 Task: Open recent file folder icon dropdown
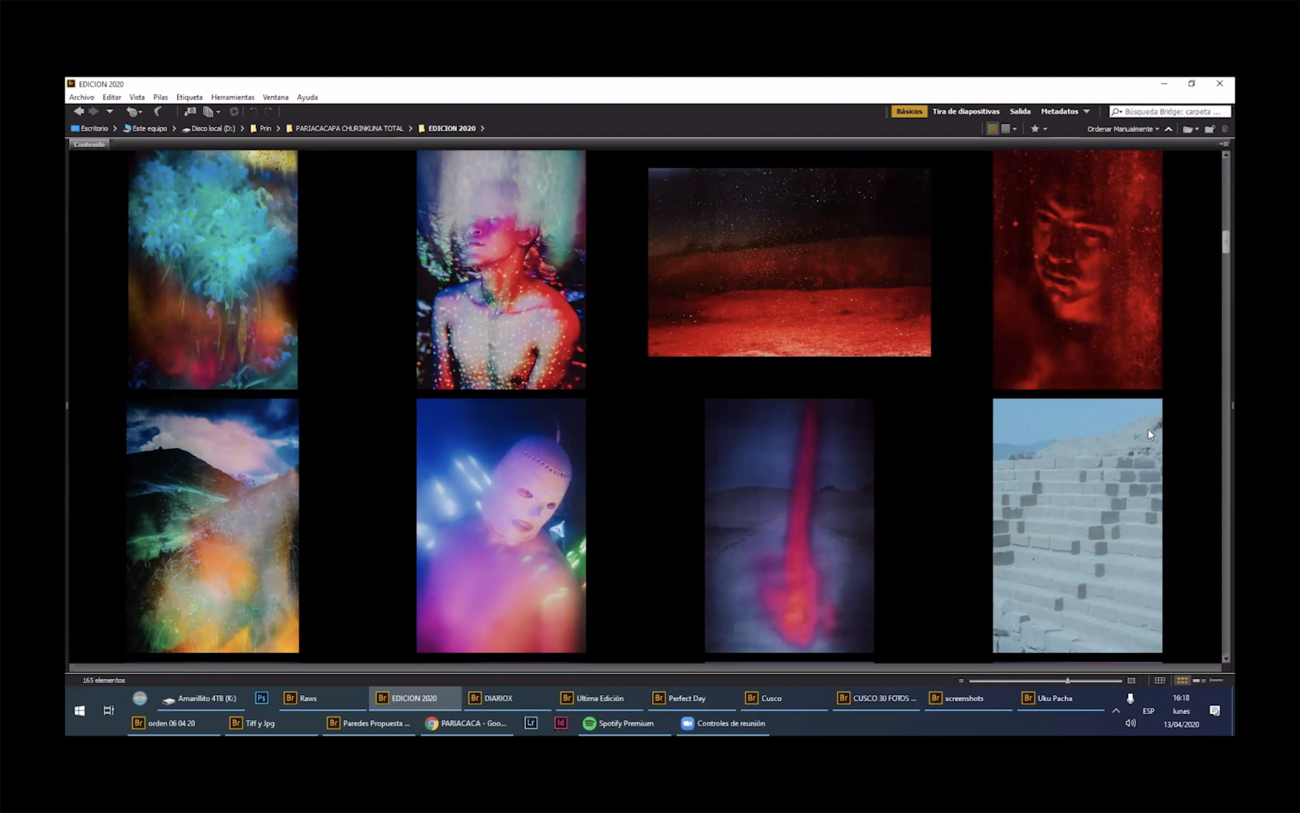(x=1189, y=129)
